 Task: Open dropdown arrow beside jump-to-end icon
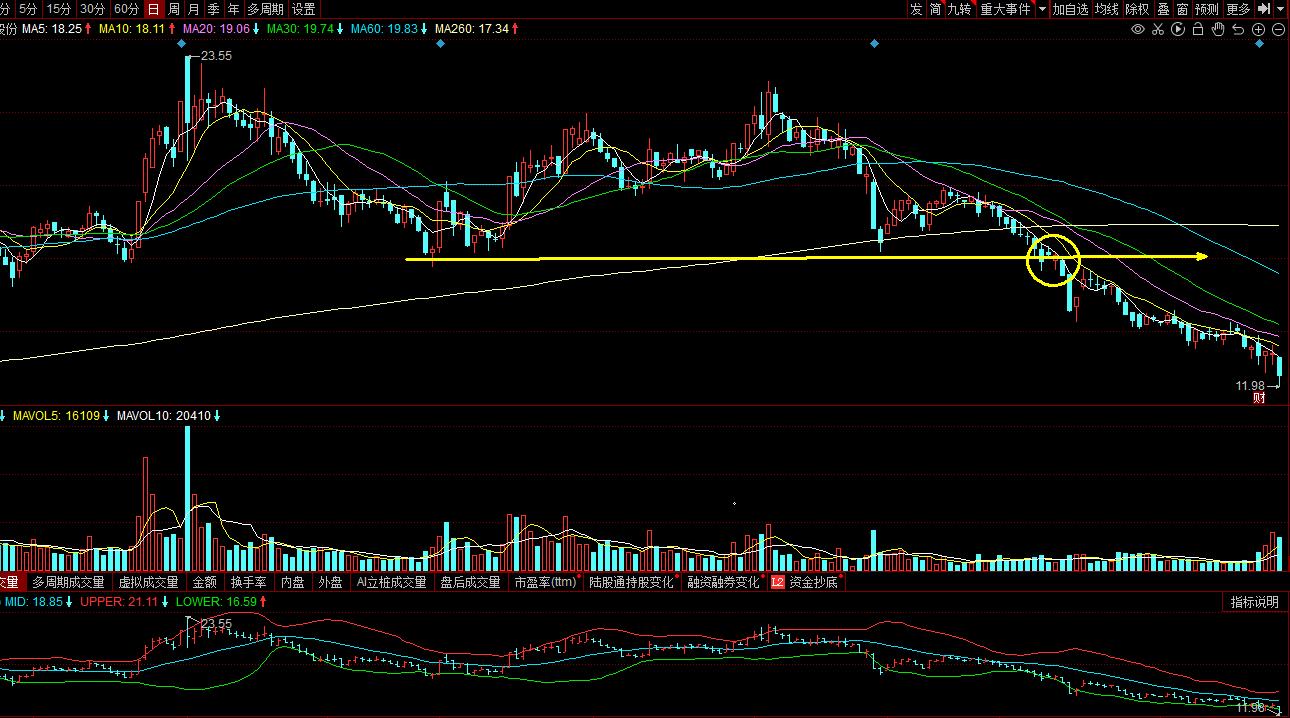pos(1279,9)
